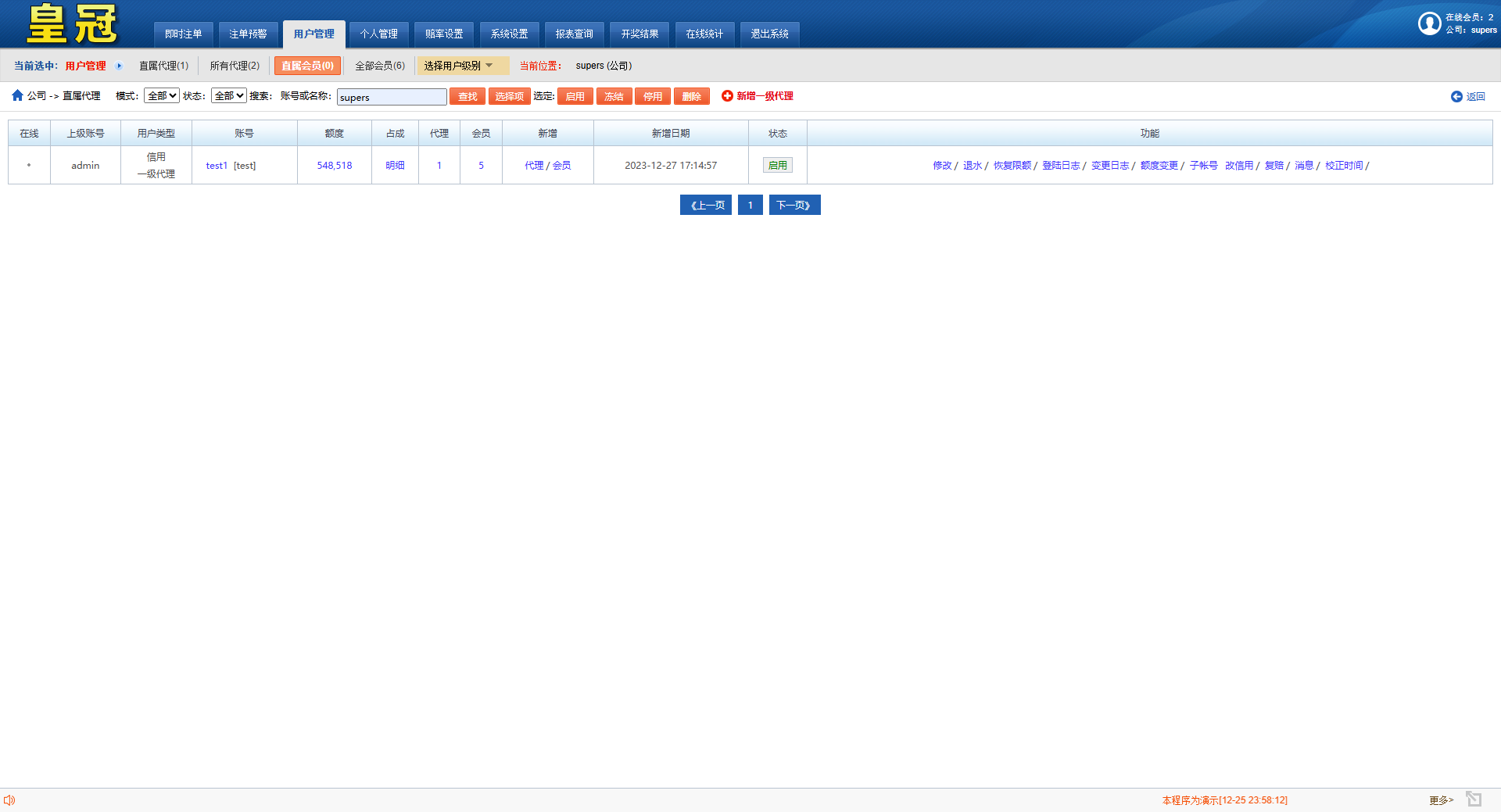Click the user avatar icon at top right
The image size is (1501, 812).
pos(1429,23)
